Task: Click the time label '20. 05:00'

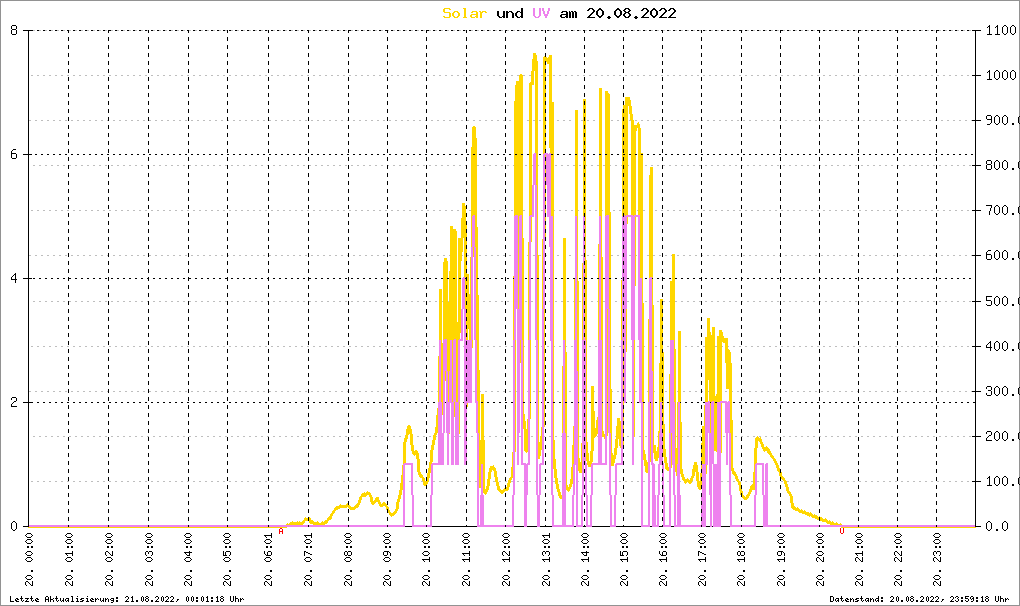Action: pos(228,560)
